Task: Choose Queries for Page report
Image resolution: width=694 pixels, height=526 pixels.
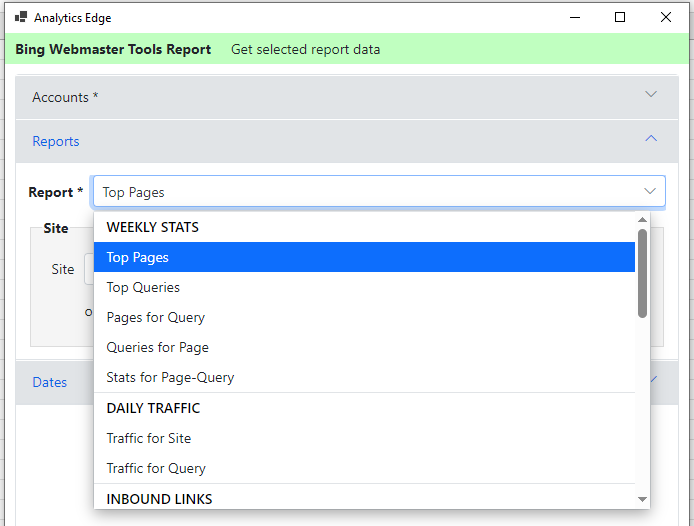Action: (364, 348)
